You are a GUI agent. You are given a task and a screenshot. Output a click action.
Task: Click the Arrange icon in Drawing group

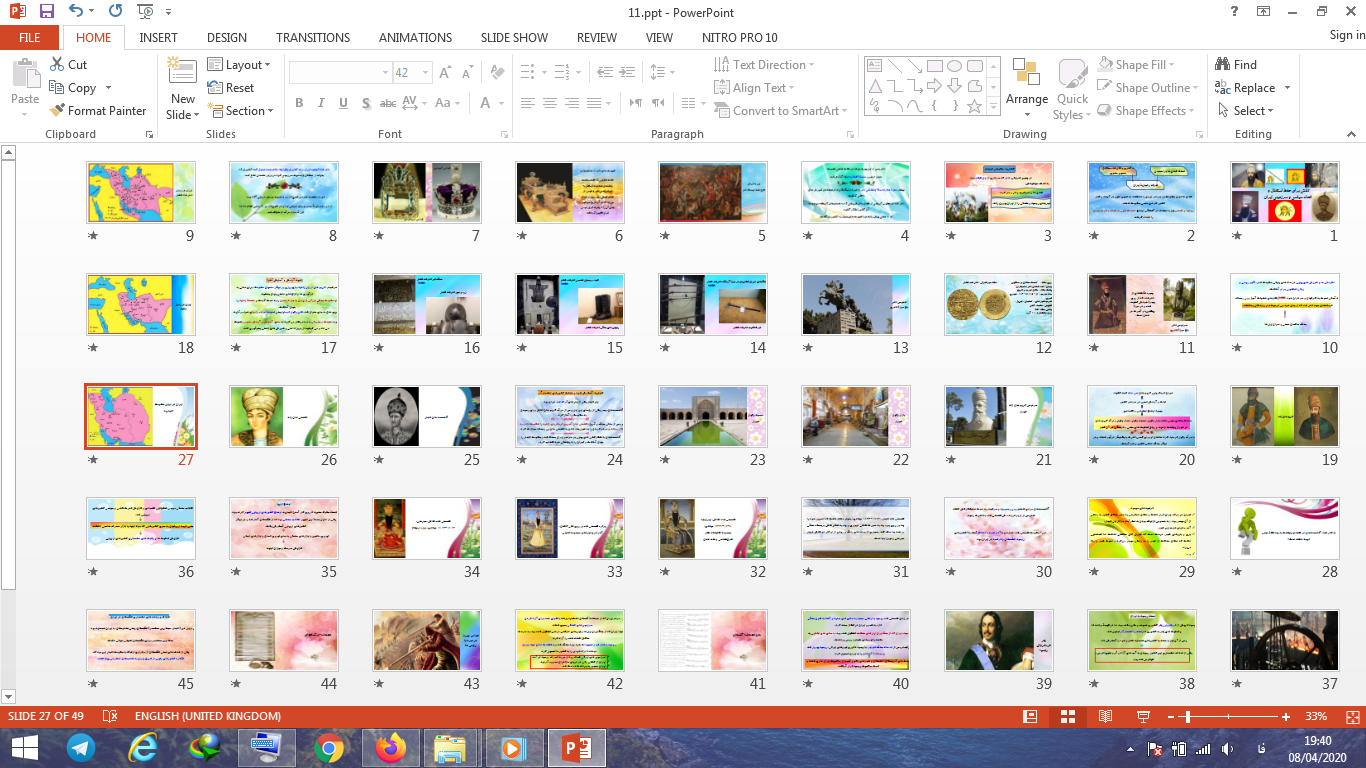click(x=1026, y=80)
